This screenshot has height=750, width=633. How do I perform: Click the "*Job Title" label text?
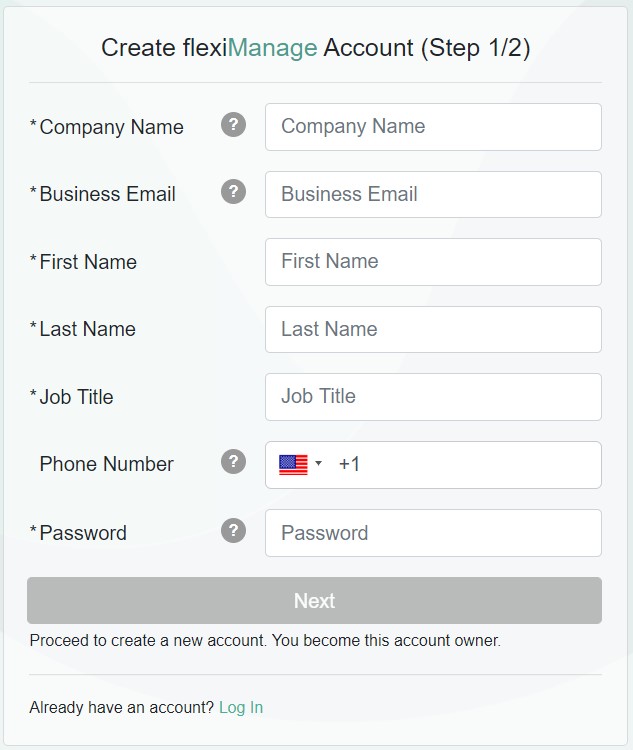coord(76,397)
